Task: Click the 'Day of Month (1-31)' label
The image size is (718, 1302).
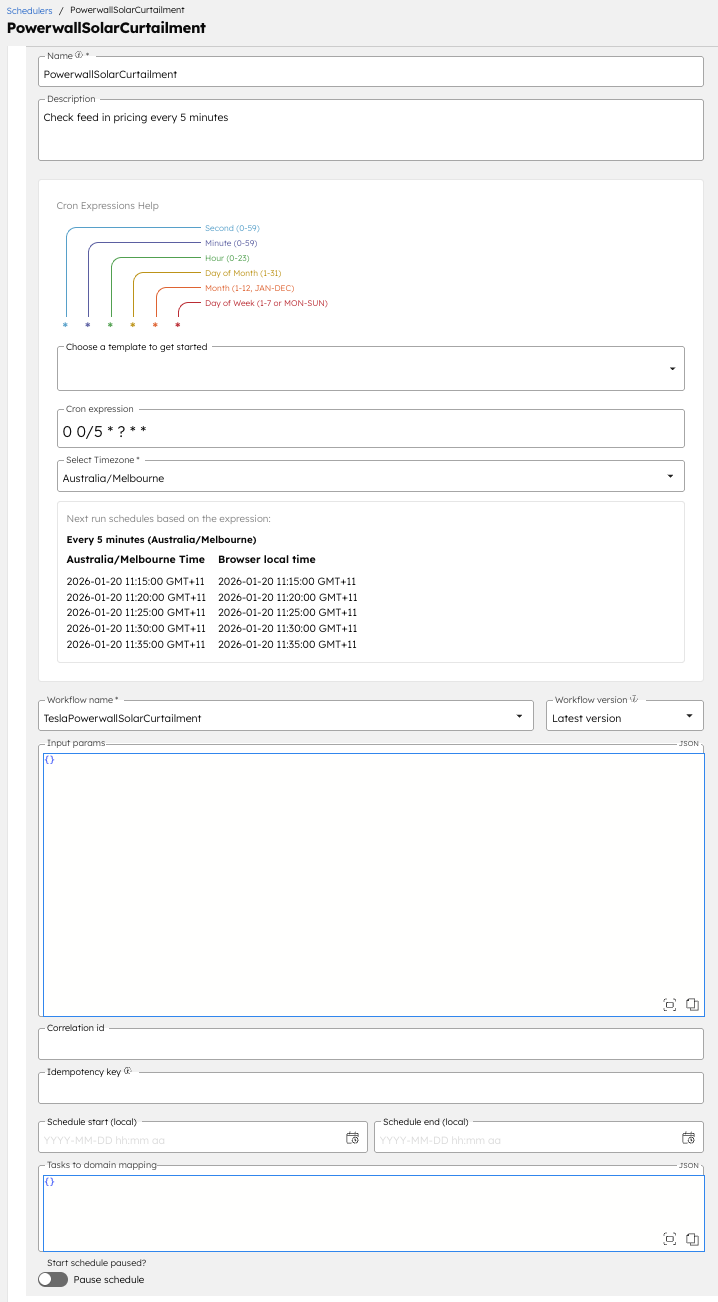Action: (x=243, y=273)
